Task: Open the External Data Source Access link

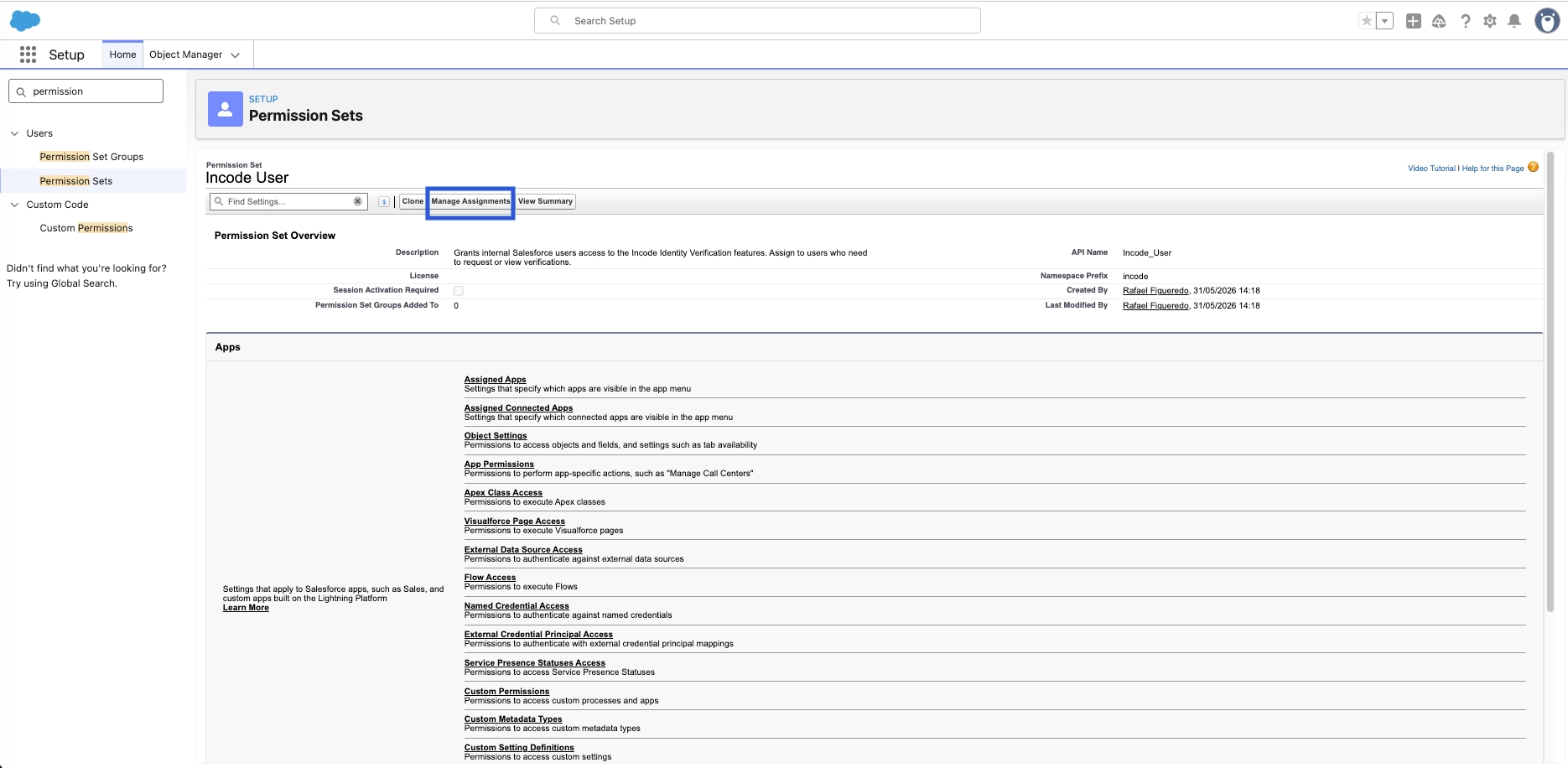Action: click(523, 550)
